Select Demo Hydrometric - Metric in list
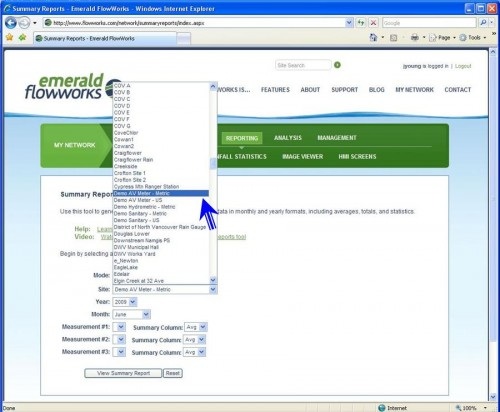 161,207
